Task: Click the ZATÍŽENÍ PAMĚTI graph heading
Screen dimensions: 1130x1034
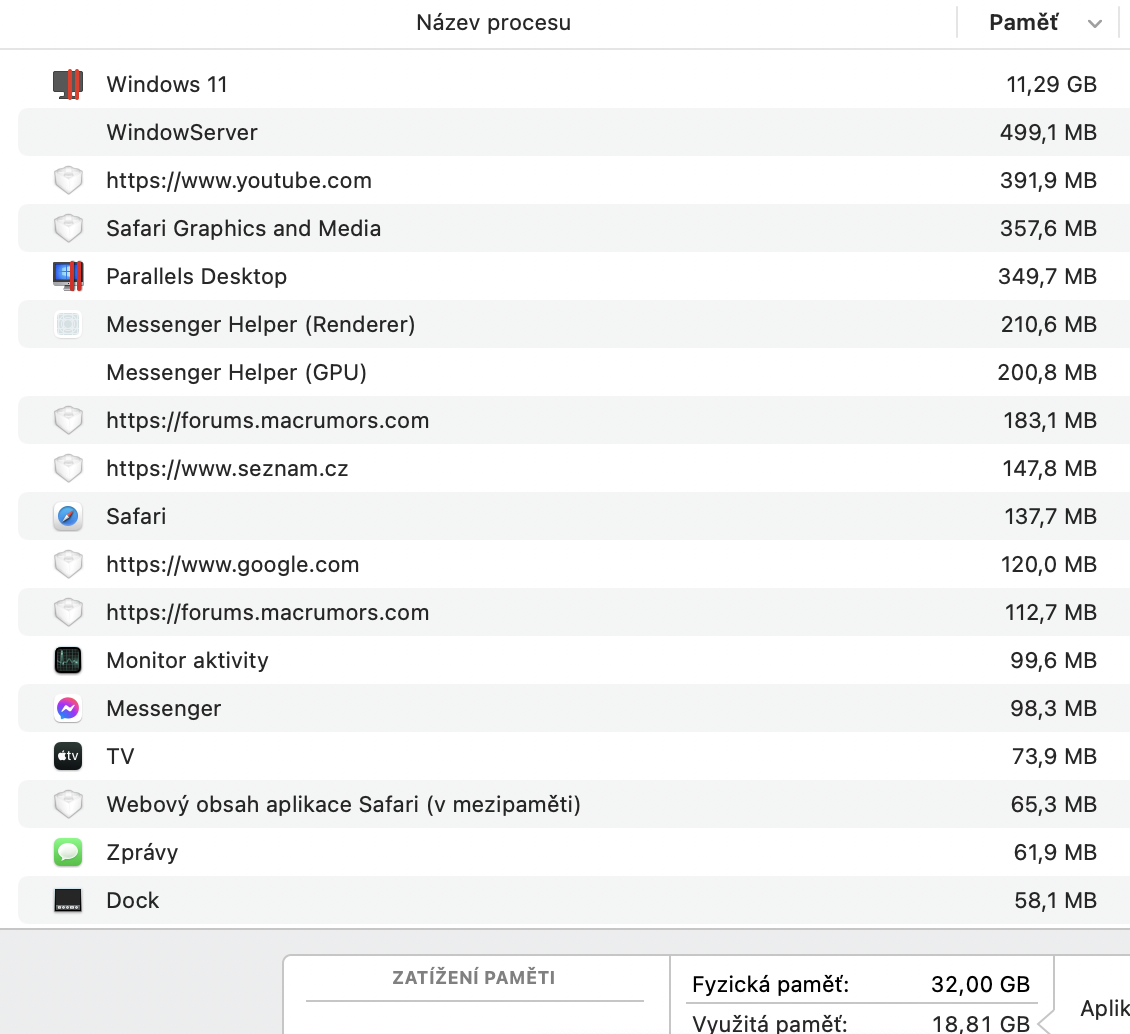Action: pos(473,978)
